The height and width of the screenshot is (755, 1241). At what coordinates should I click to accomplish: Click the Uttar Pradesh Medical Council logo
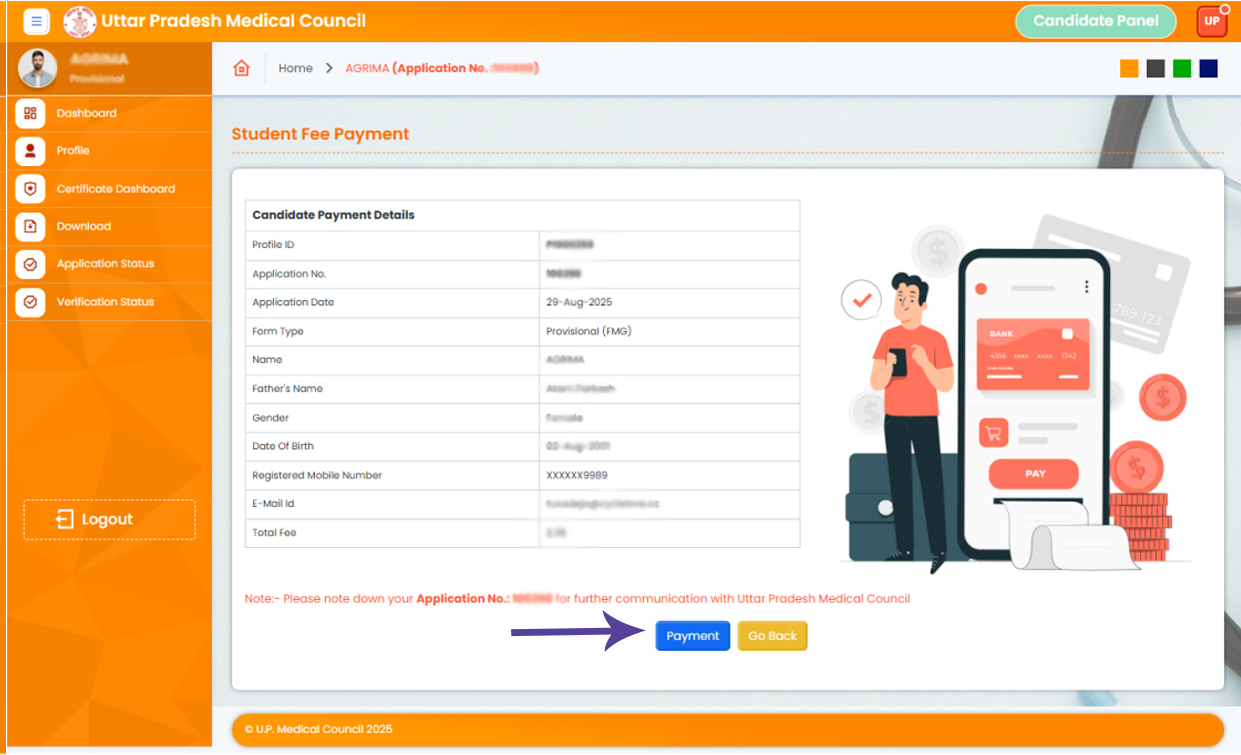click(x=80, y=21)
